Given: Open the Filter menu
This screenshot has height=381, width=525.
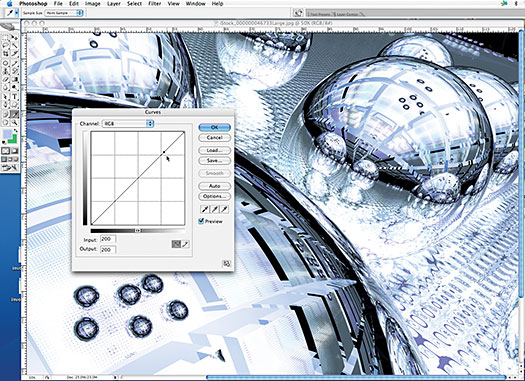Looking at the screenshot, I should point(155,4).
